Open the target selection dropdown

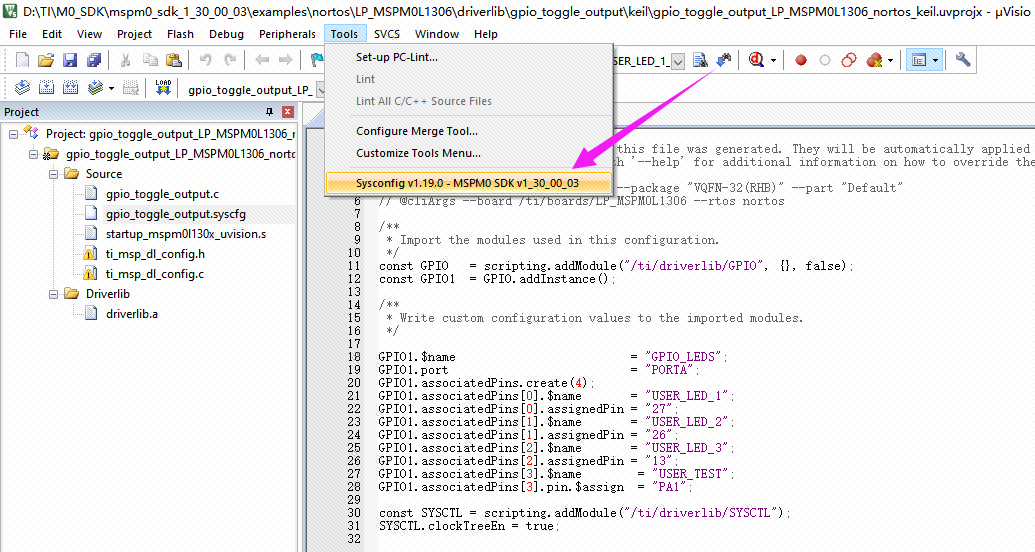[x=322, y=90]
